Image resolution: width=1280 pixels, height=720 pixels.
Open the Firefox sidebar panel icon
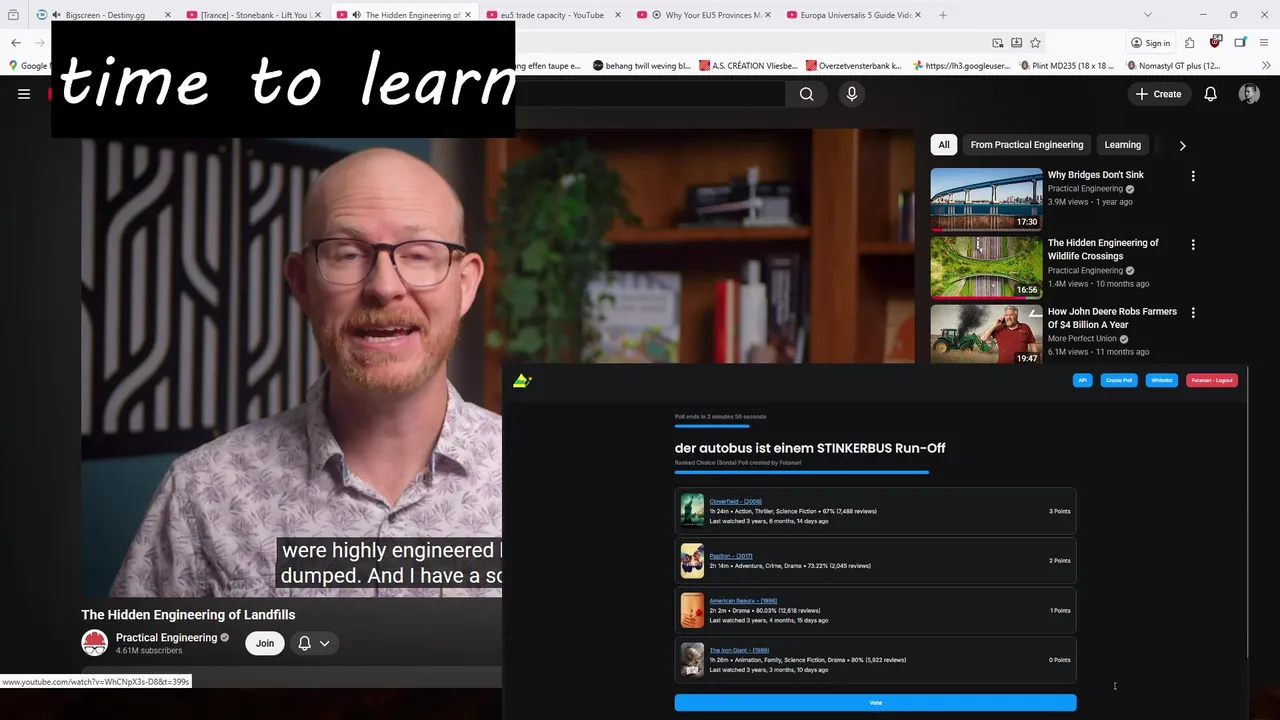1240,43
